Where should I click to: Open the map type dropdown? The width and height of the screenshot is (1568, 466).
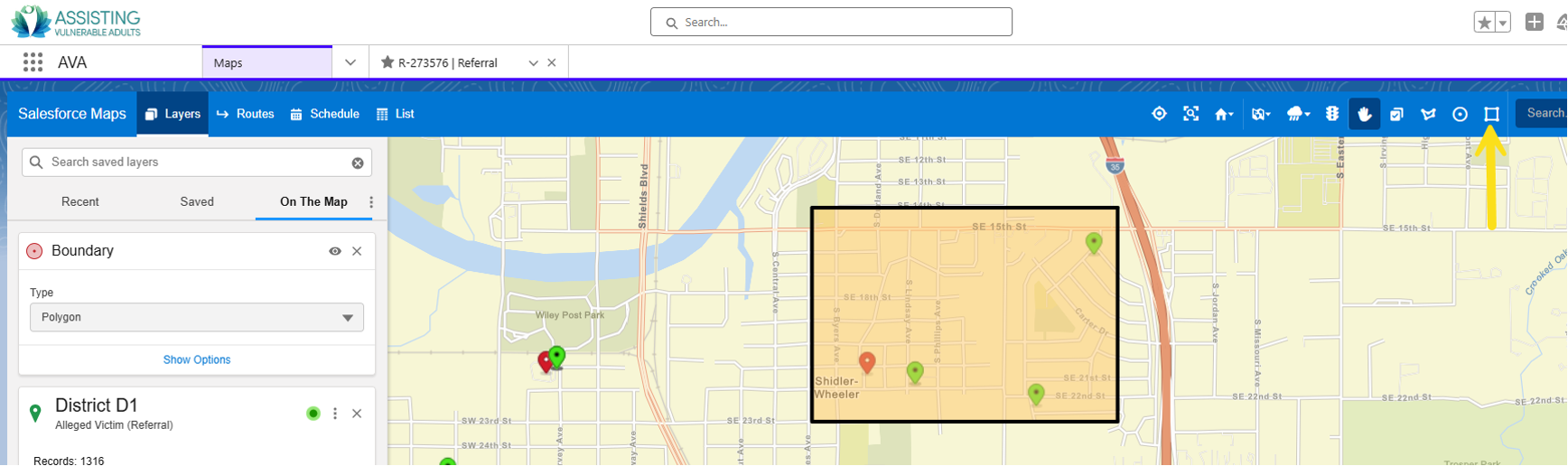pyautogui.click(x=1261, y=114)
